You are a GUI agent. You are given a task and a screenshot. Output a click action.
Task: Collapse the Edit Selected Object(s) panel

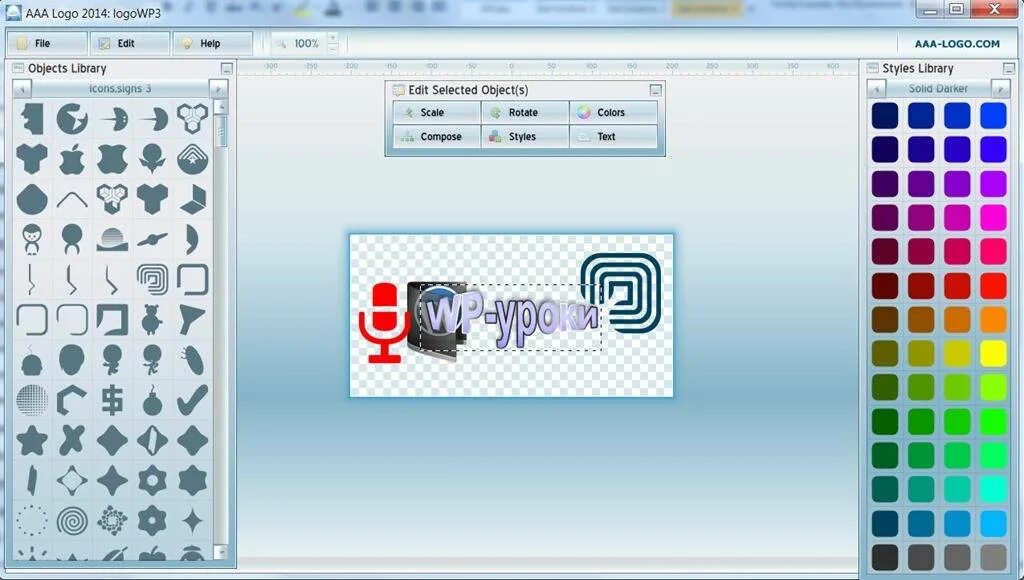pos(656,90)
